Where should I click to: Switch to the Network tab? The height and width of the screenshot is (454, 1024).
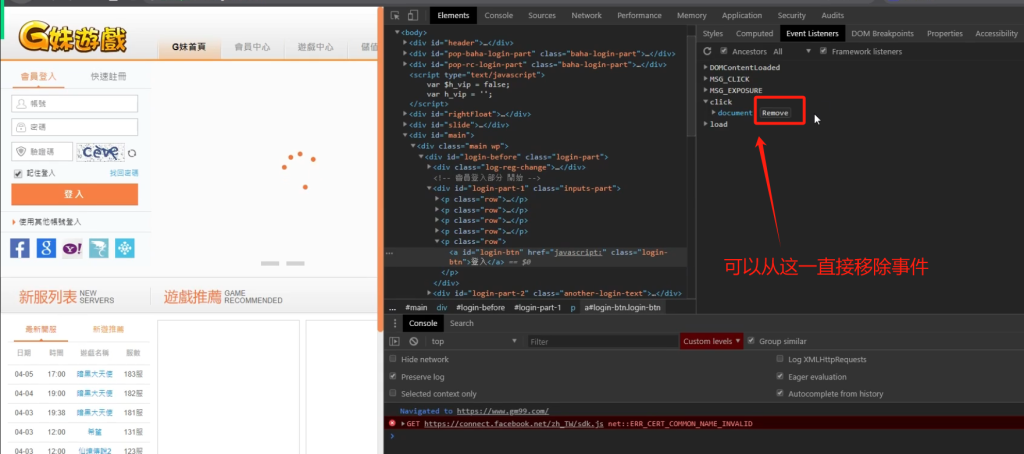coord(586,16)
